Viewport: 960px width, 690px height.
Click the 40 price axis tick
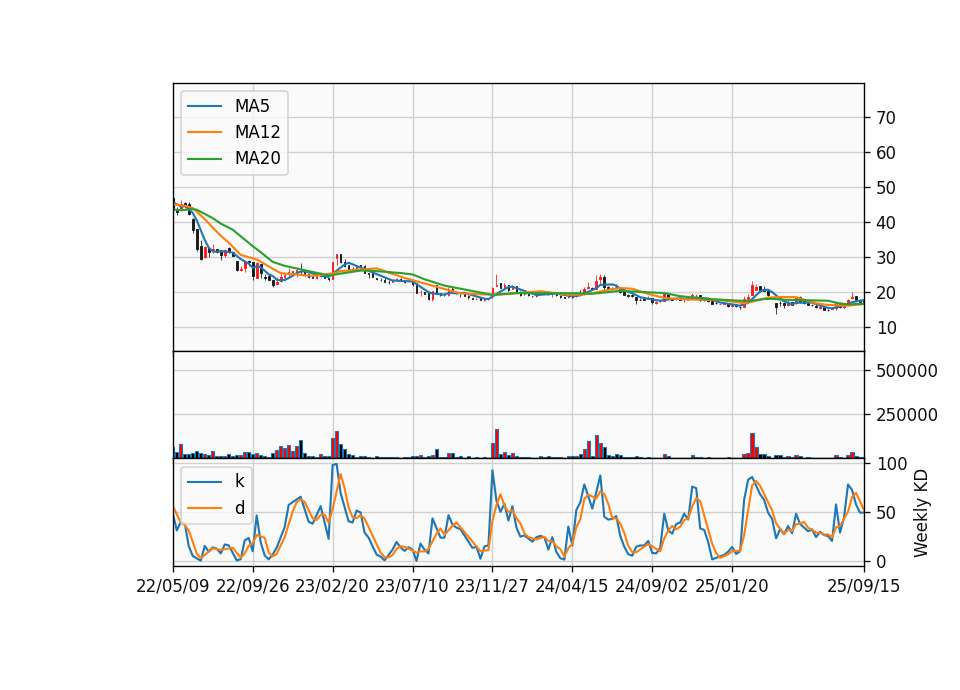pyautogui.click(x=886, y=223)
